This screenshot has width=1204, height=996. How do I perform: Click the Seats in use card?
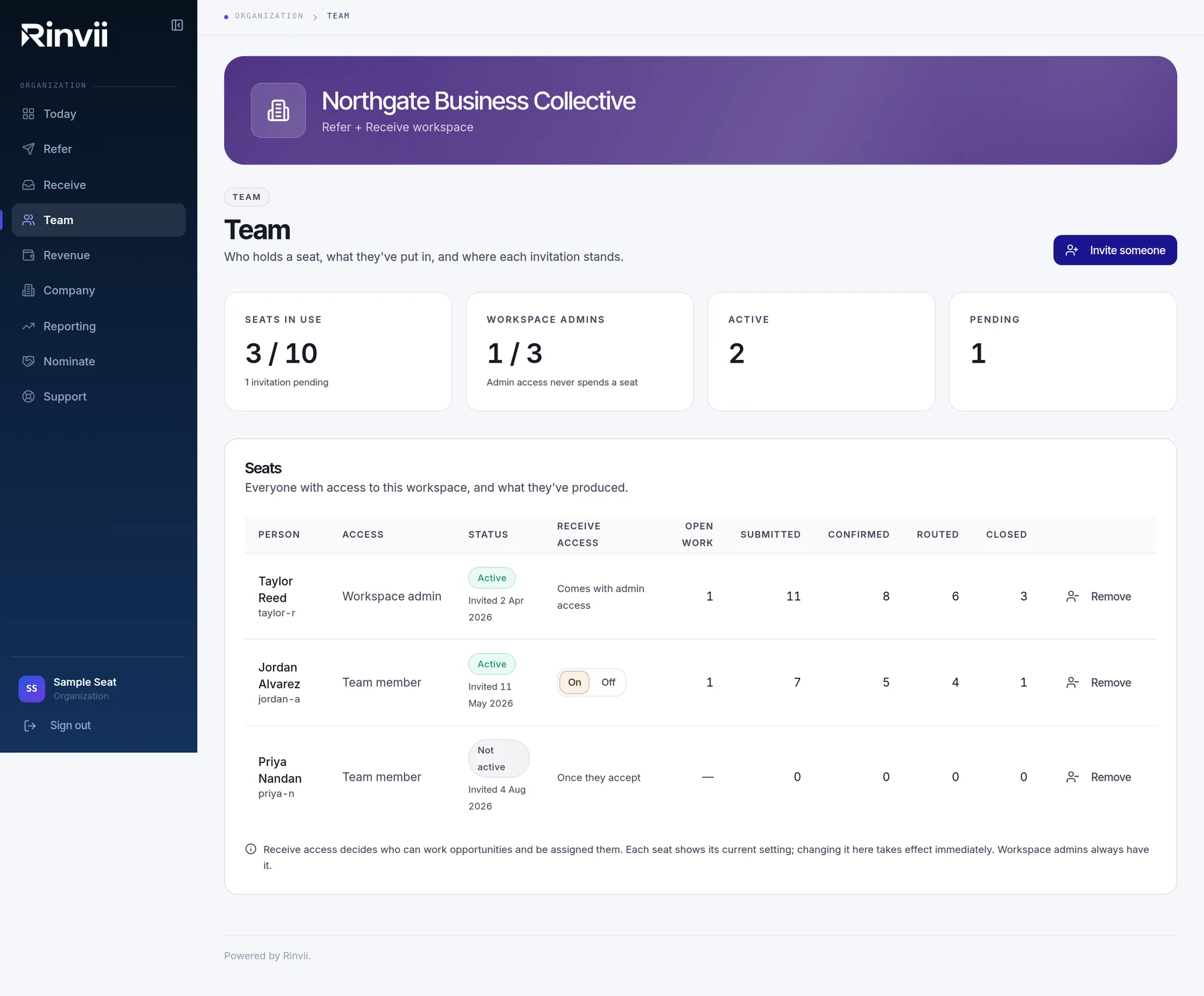(x=338, y=352)
